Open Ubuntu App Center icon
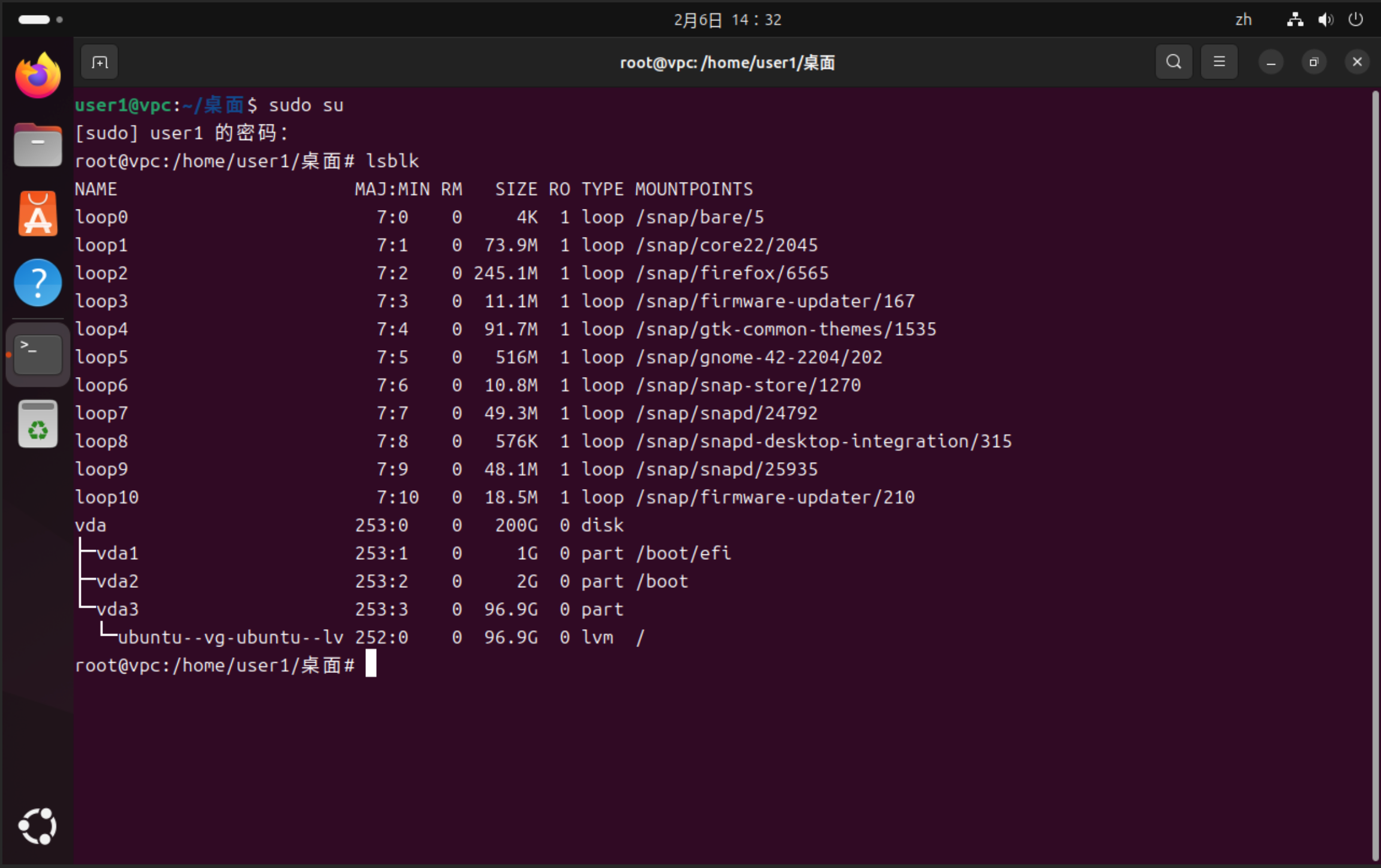 coord(38,214)
